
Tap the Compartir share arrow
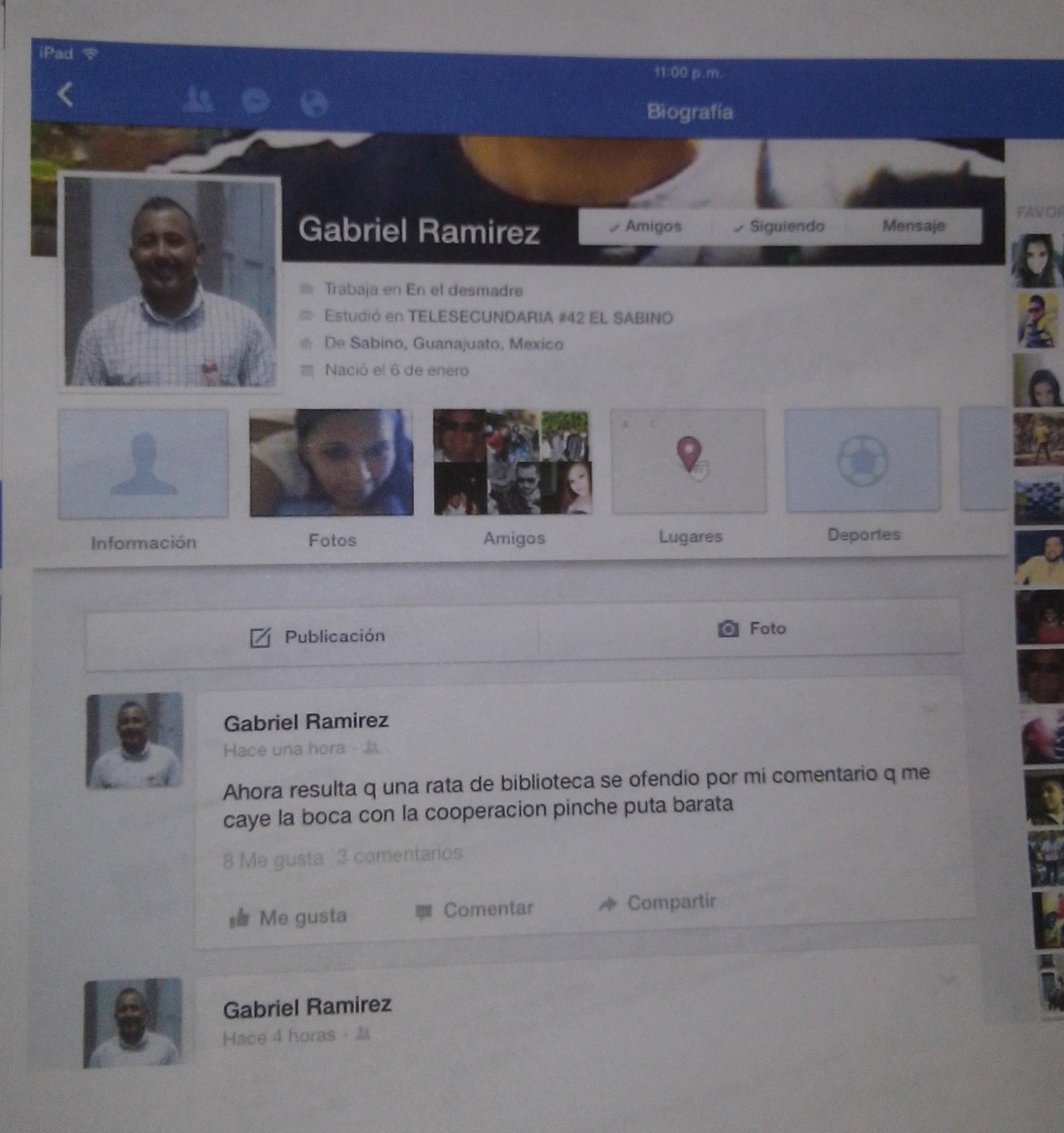tap(607, 905)
